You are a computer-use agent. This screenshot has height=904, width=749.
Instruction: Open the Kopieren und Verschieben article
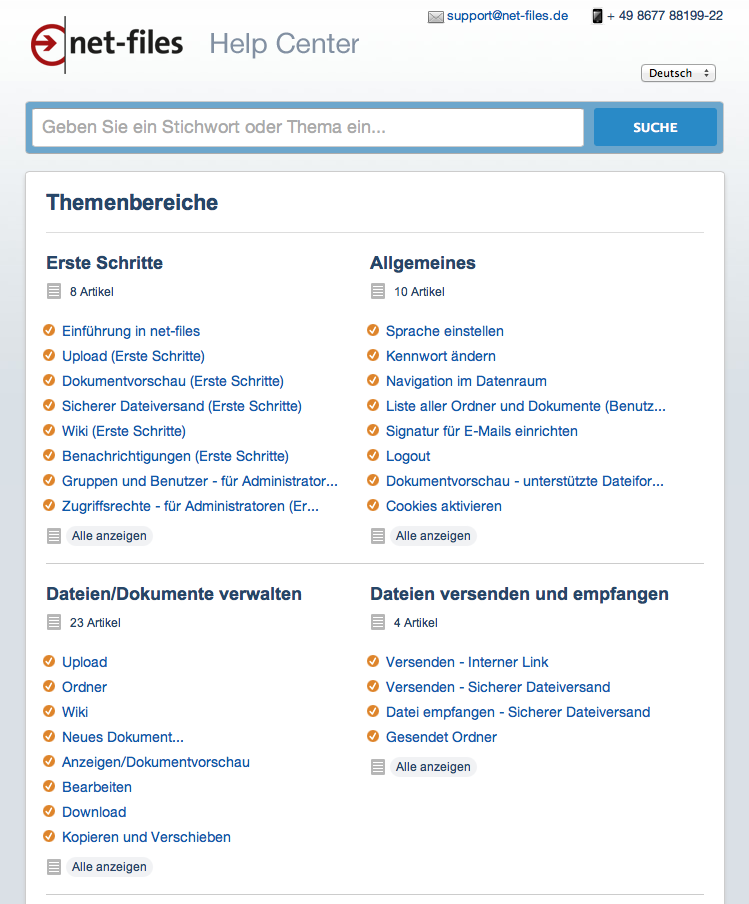click(146, 837)
